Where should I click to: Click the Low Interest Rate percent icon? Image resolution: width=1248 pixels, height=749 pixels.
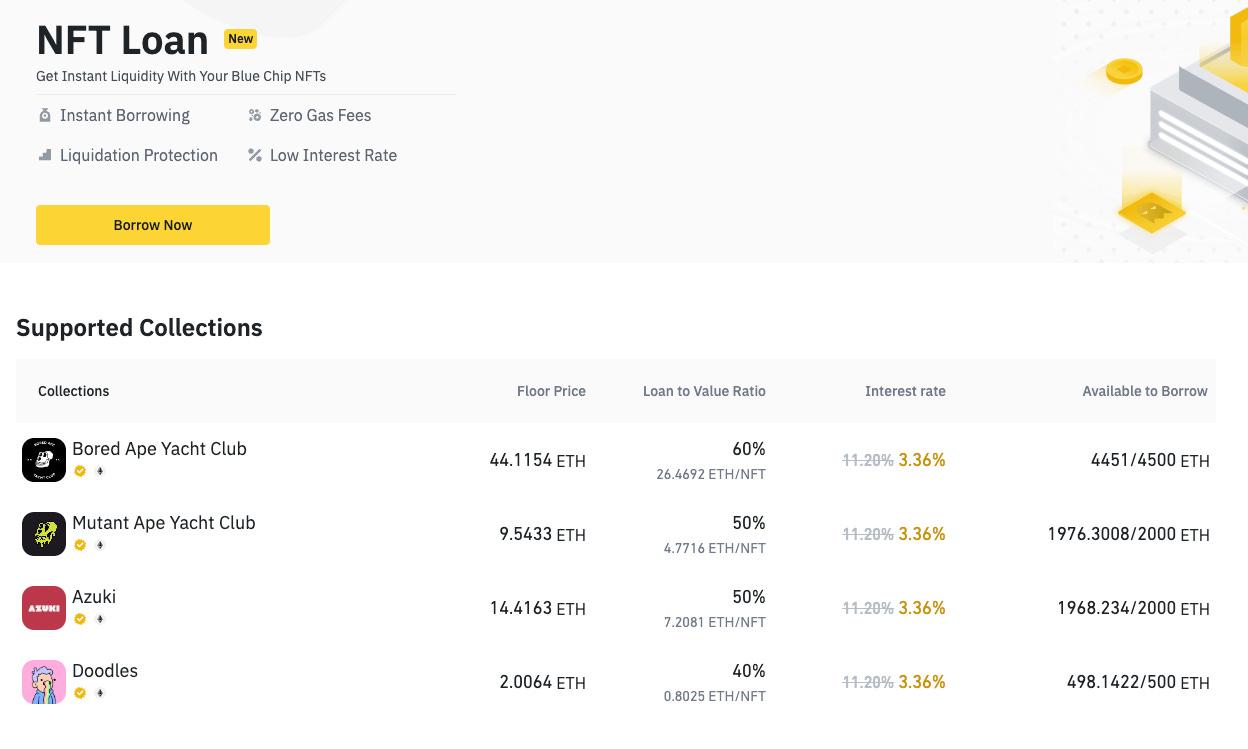coord(255,155)
